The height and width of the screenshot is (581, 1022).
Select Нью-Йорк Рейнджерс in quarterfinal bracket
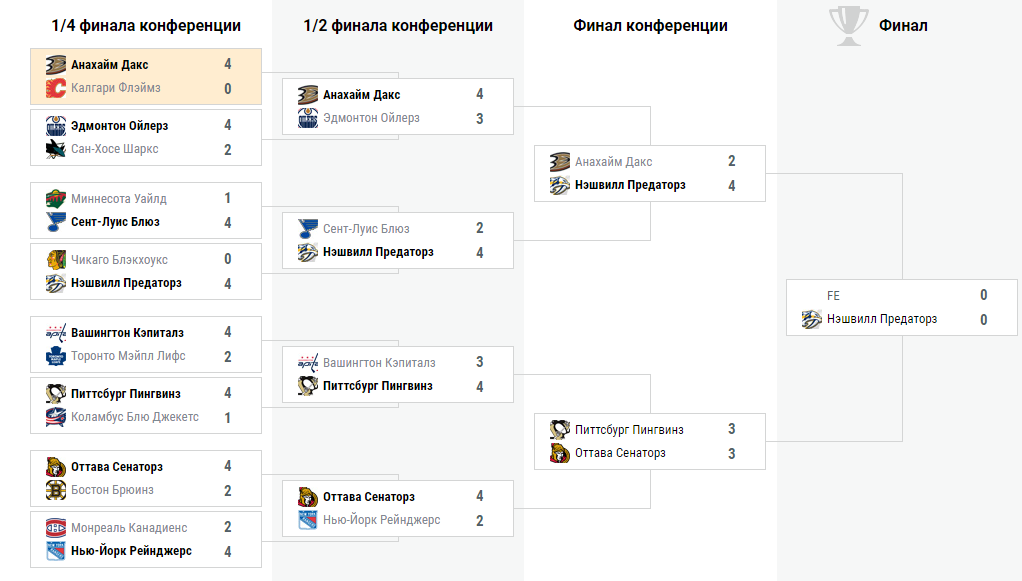[131, 551]
